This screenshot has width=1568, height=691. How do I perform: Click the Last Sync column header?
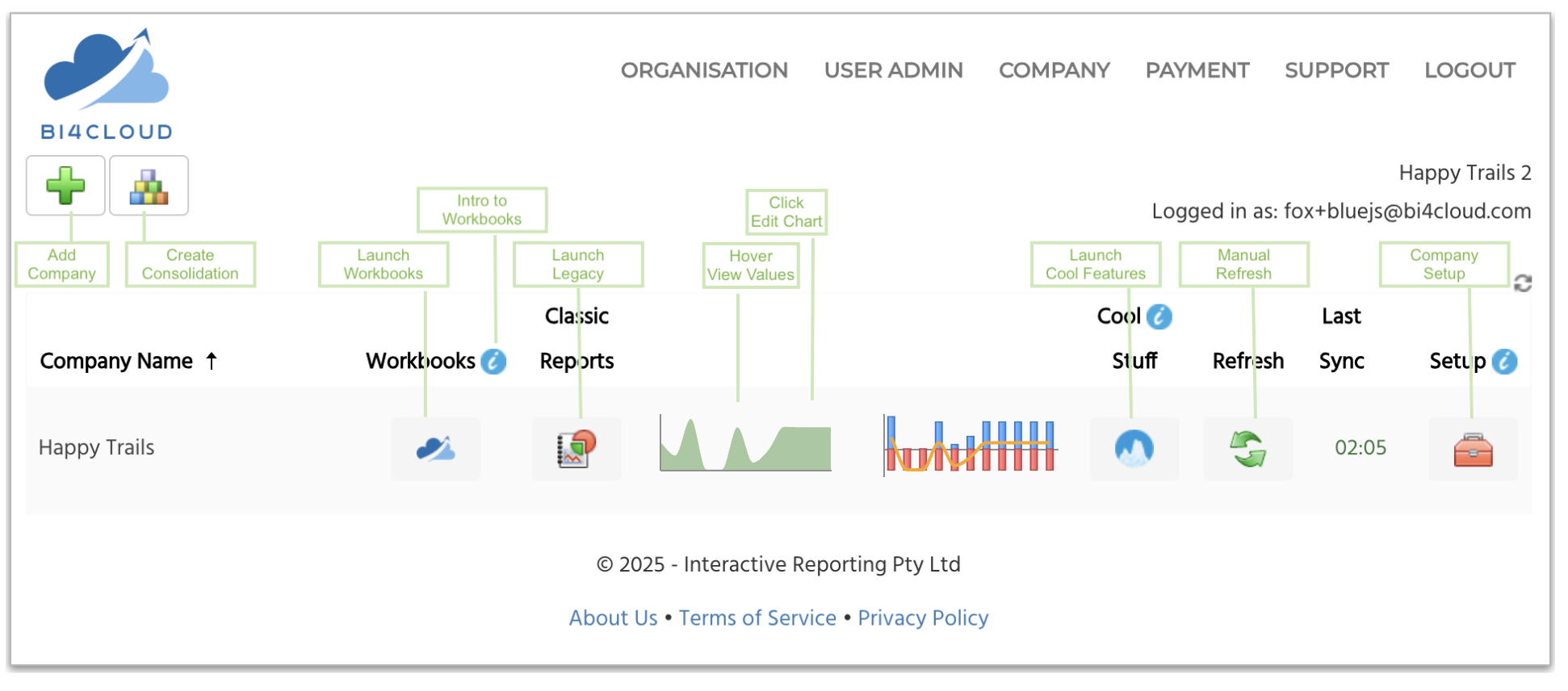click(1342, 338)
